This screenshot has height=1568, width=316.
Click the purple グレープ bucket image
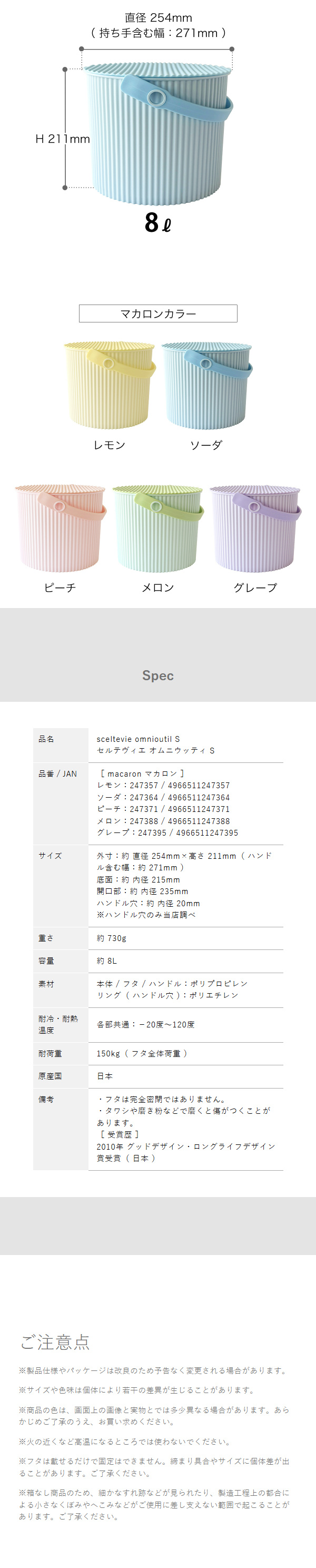[255, 528]
